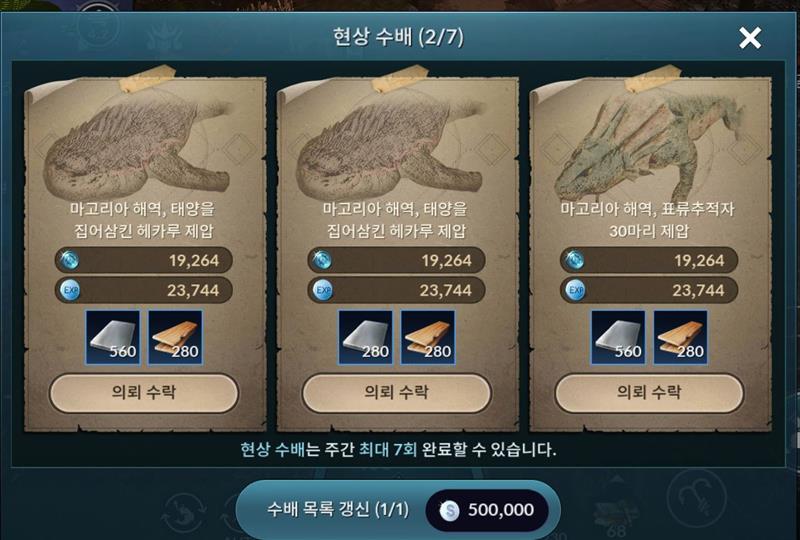
Task: Click the 280 lumber reward in middle card
Action: coord(428,337)
